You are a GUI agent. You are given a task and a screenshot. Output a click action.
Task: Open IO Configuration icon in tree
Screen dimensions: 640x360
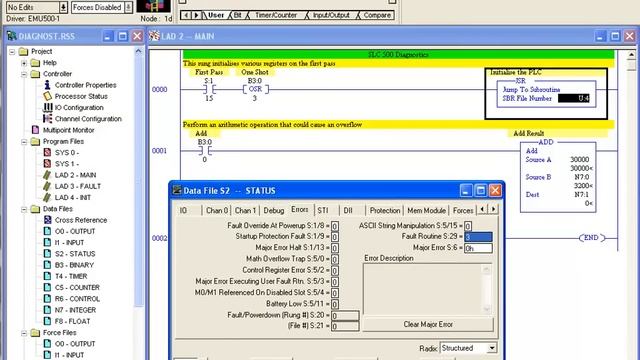[x=47, y=107]
